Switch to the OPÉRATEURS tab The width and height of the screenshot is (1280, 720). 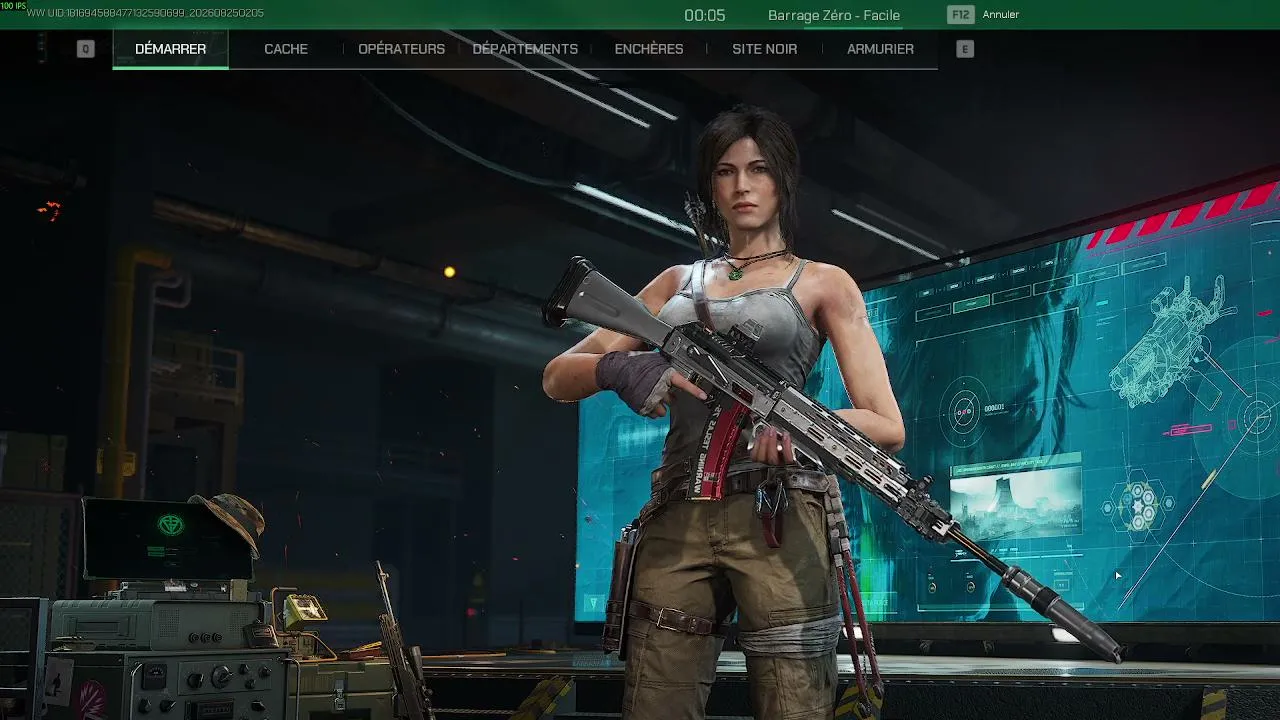coord(401,49)
